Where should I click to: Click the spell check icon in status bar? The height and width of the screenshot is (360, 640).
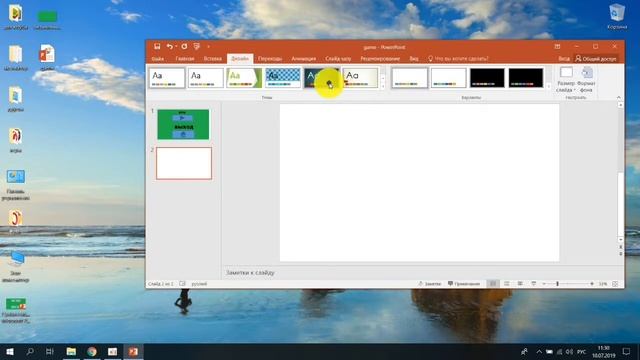[x=182, y=284]
